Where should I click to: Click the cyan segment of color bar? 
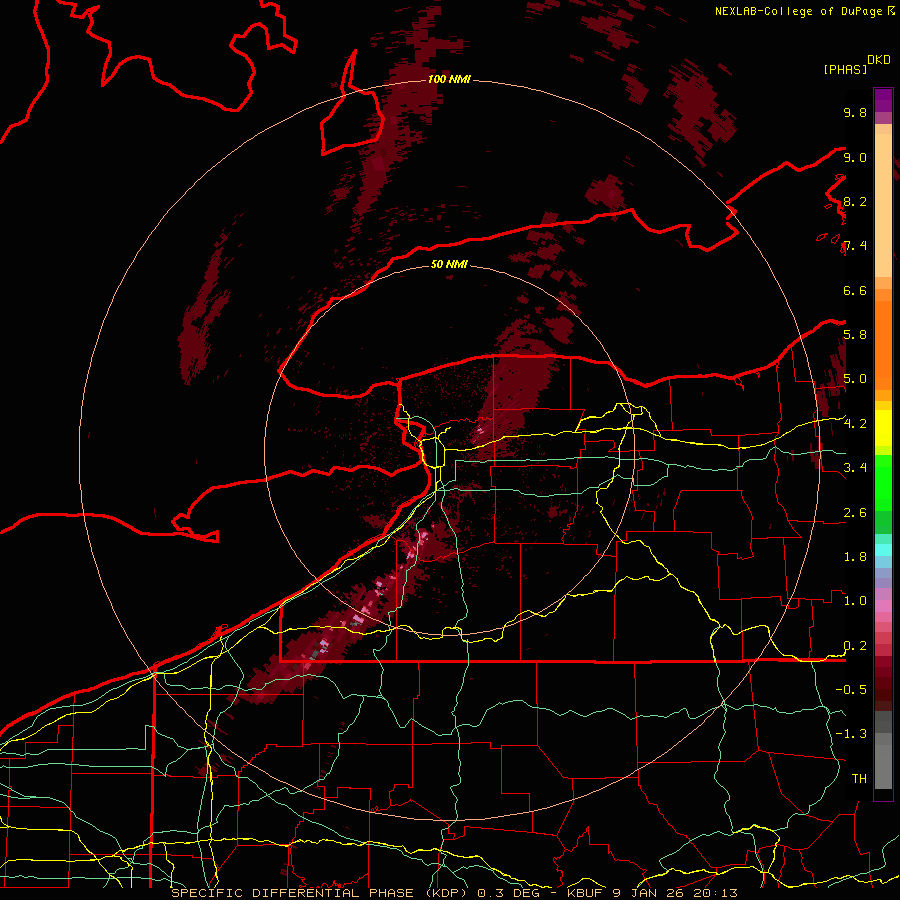point(883,550)
